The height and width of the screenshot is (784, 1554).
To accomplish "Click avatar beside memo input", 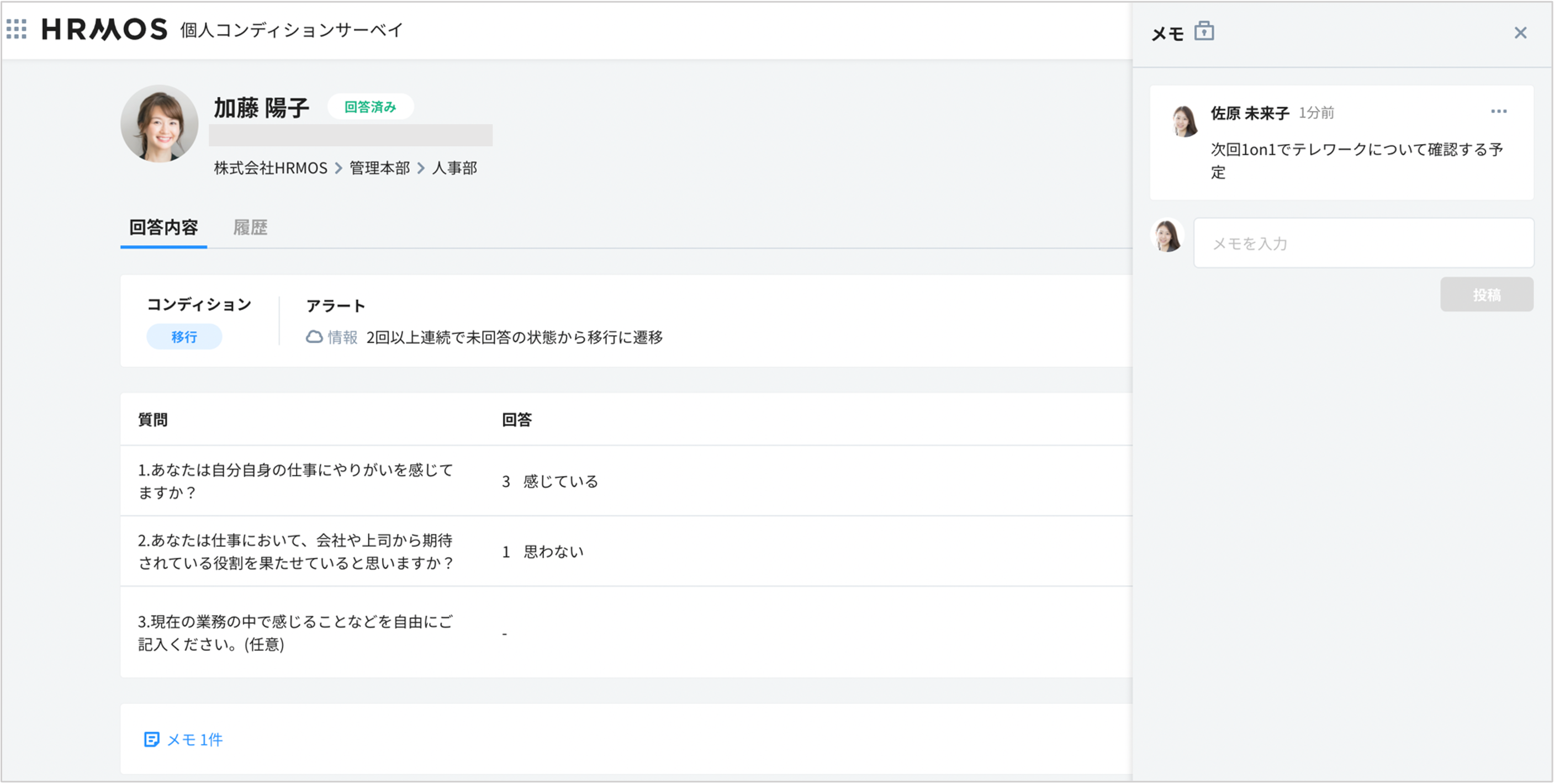I will [x=1168, y=235].
